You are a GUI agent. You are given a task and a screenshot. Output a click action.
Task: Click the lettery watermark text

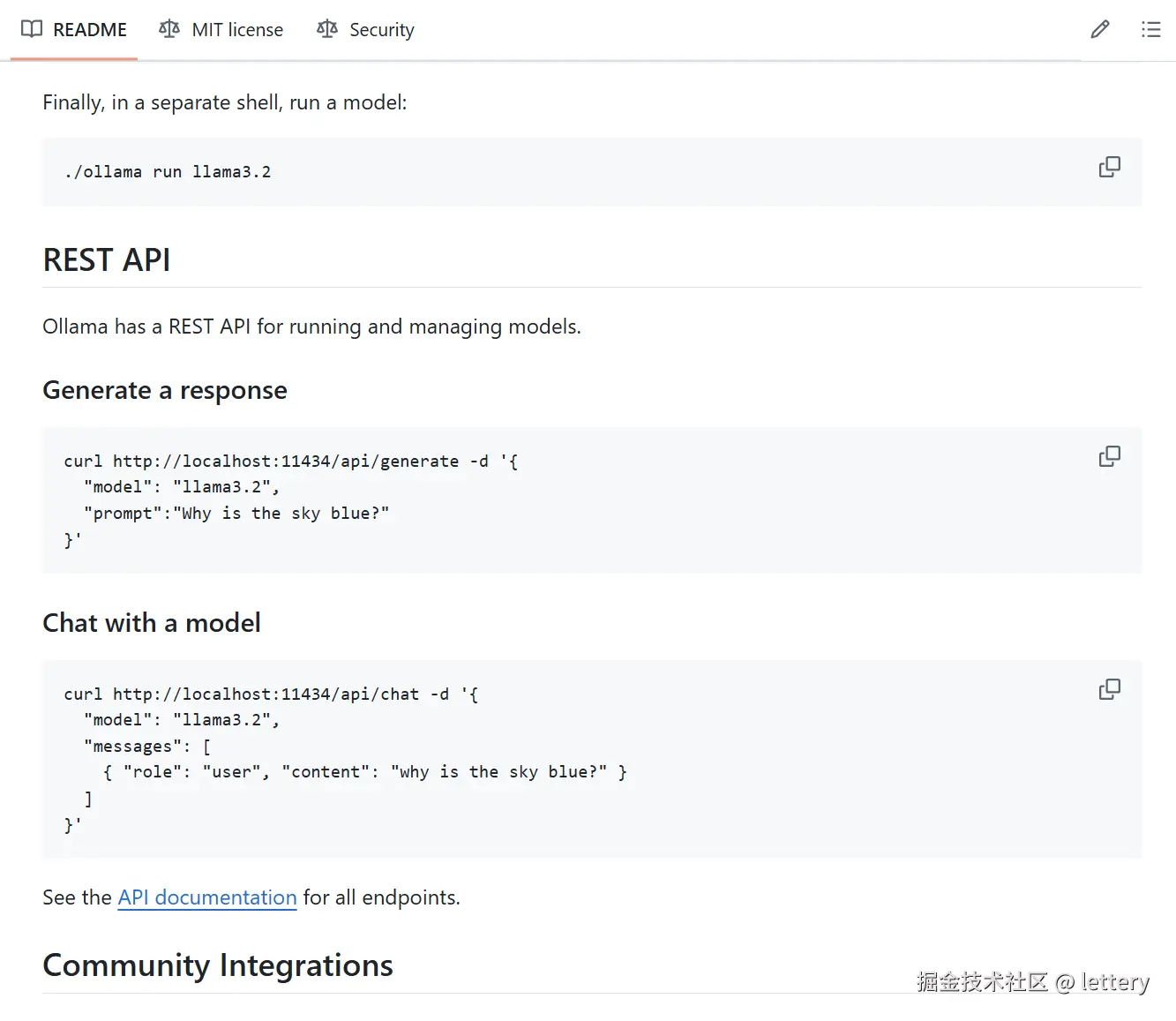[1114, 982]
